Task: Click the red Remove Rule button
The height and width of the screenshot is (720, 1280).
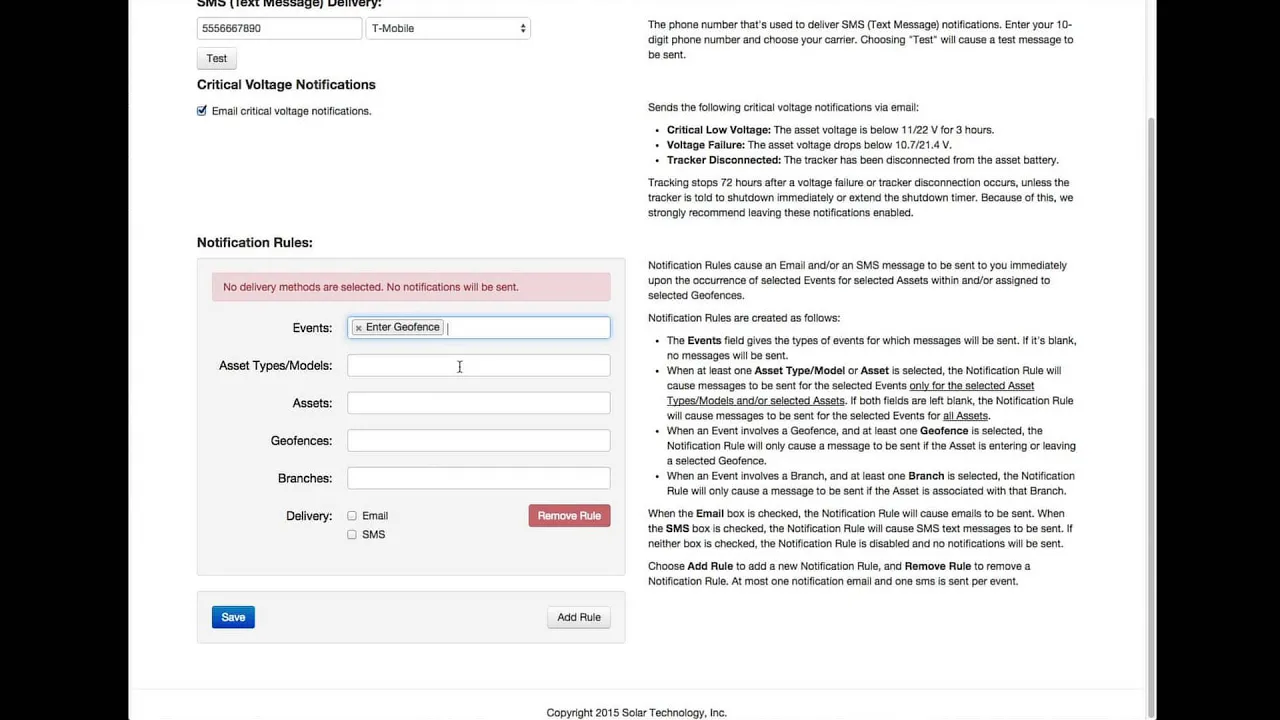Action: point(569,516)
